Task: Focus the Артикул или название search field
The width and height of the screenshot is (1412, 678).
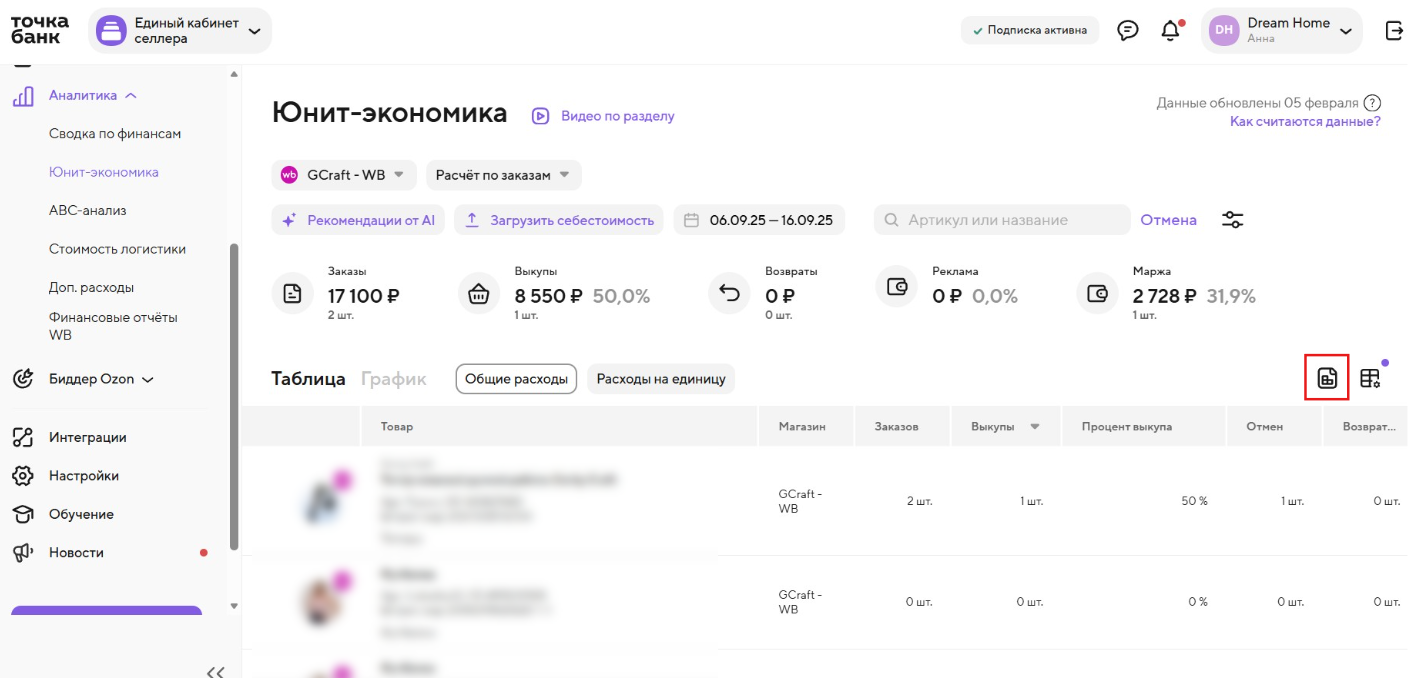Action: 1002,220
